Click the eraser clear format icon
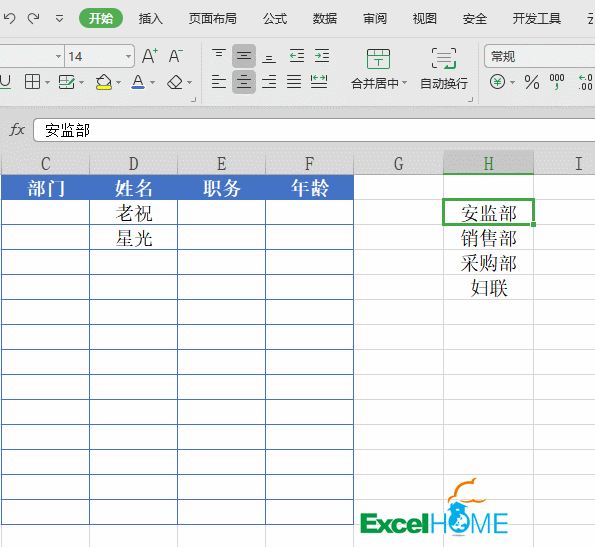Screen dimensions: 595x547 click(175, 82)
